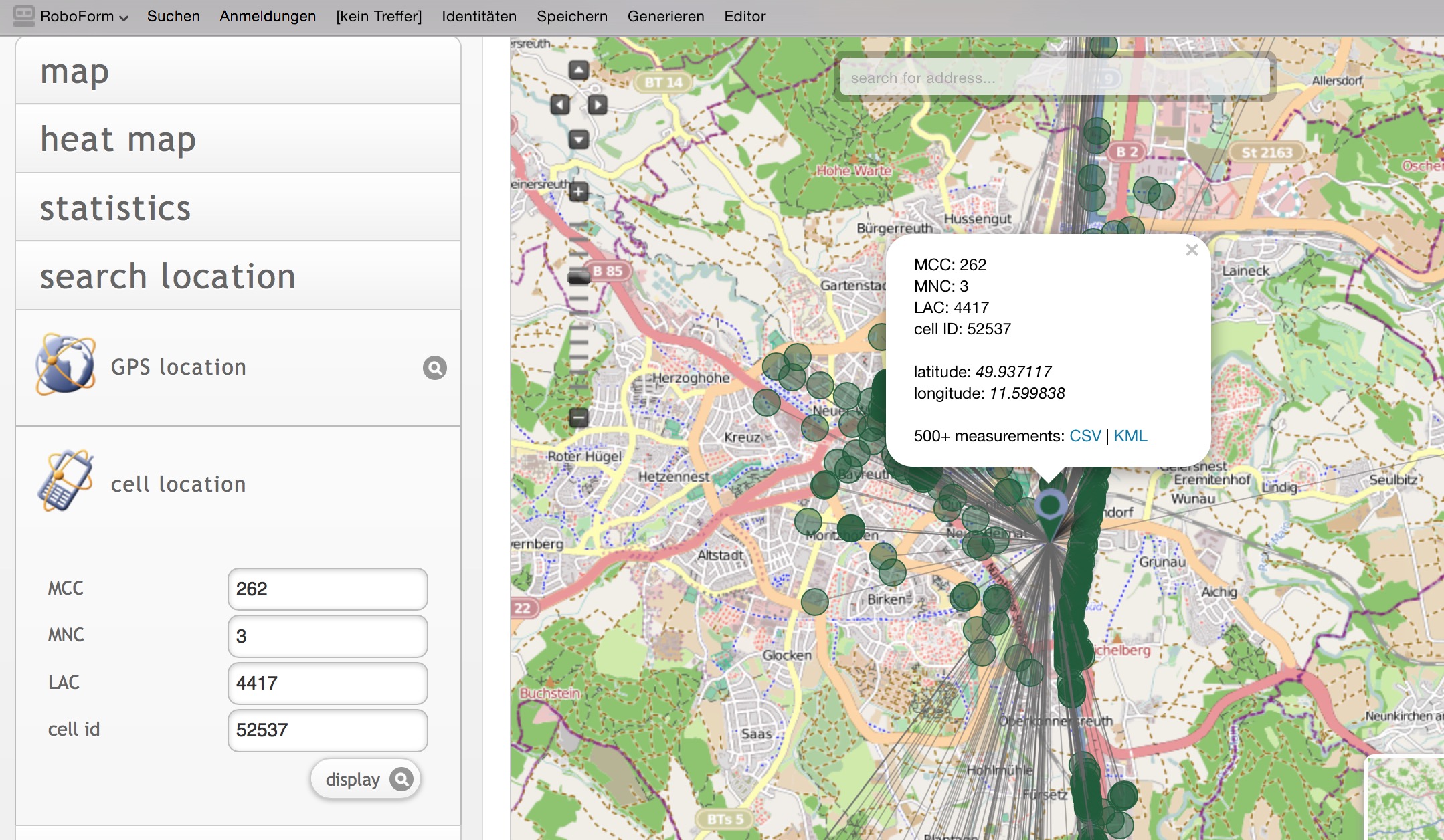
Task: Expand the heat map section
Action: click(x=238, y=139)
